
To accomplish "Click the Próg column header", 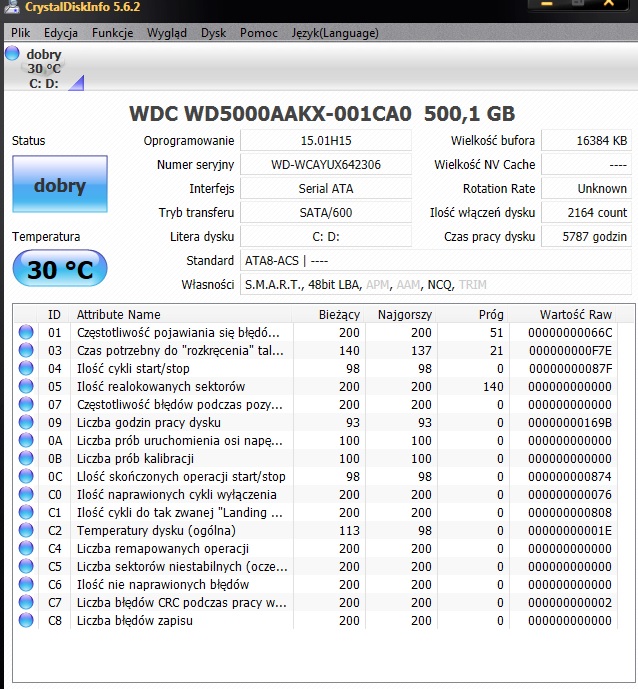I will point(473,315).
